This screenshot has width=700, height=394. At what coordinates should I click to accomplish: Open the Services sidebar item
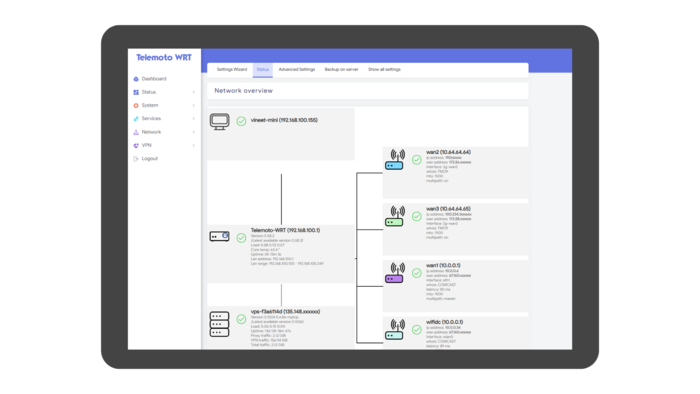tap(151, 119)
